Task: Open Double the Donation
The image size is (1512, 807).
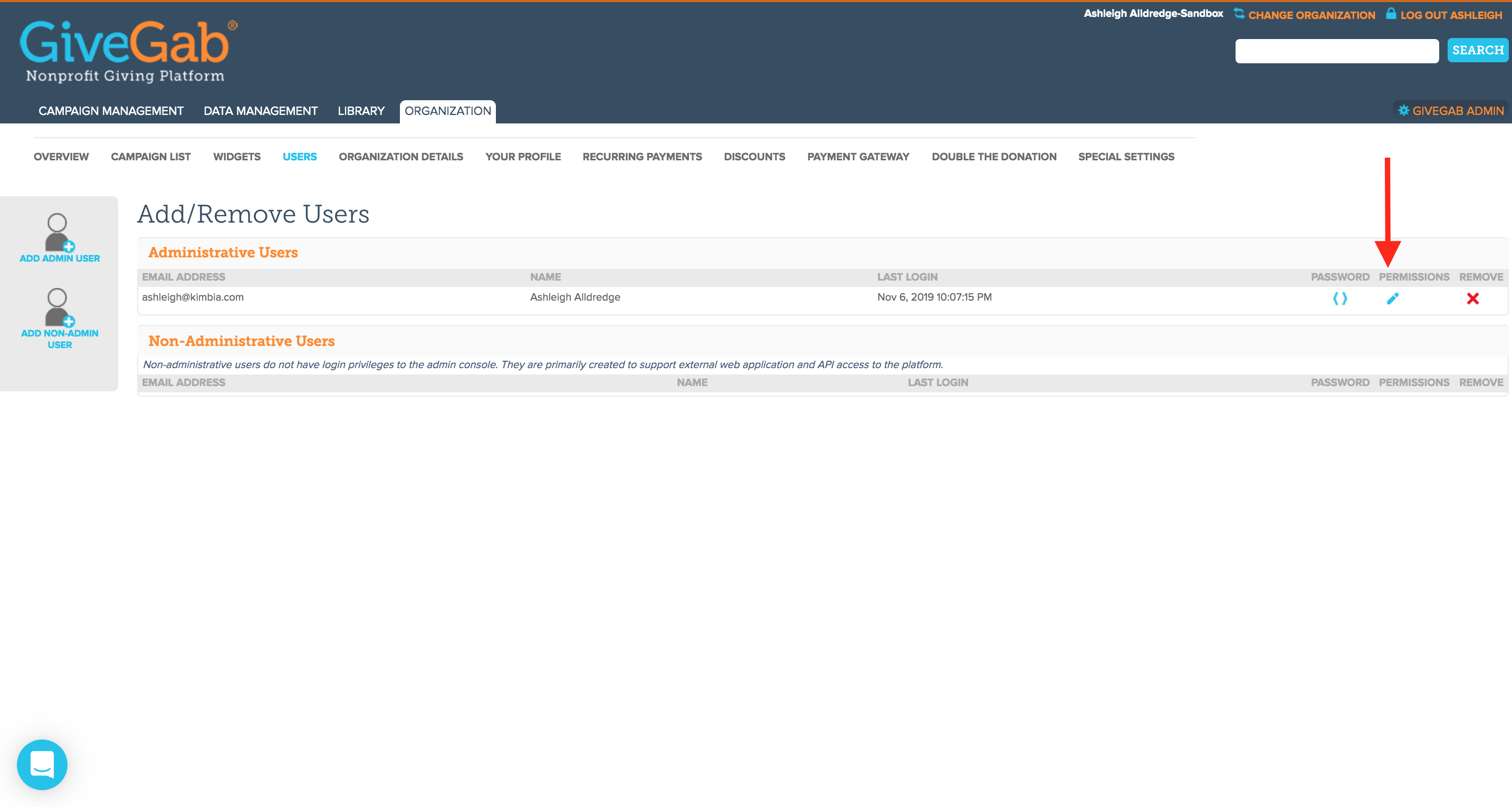Action: pyautogui.click(x=994, y=157)
